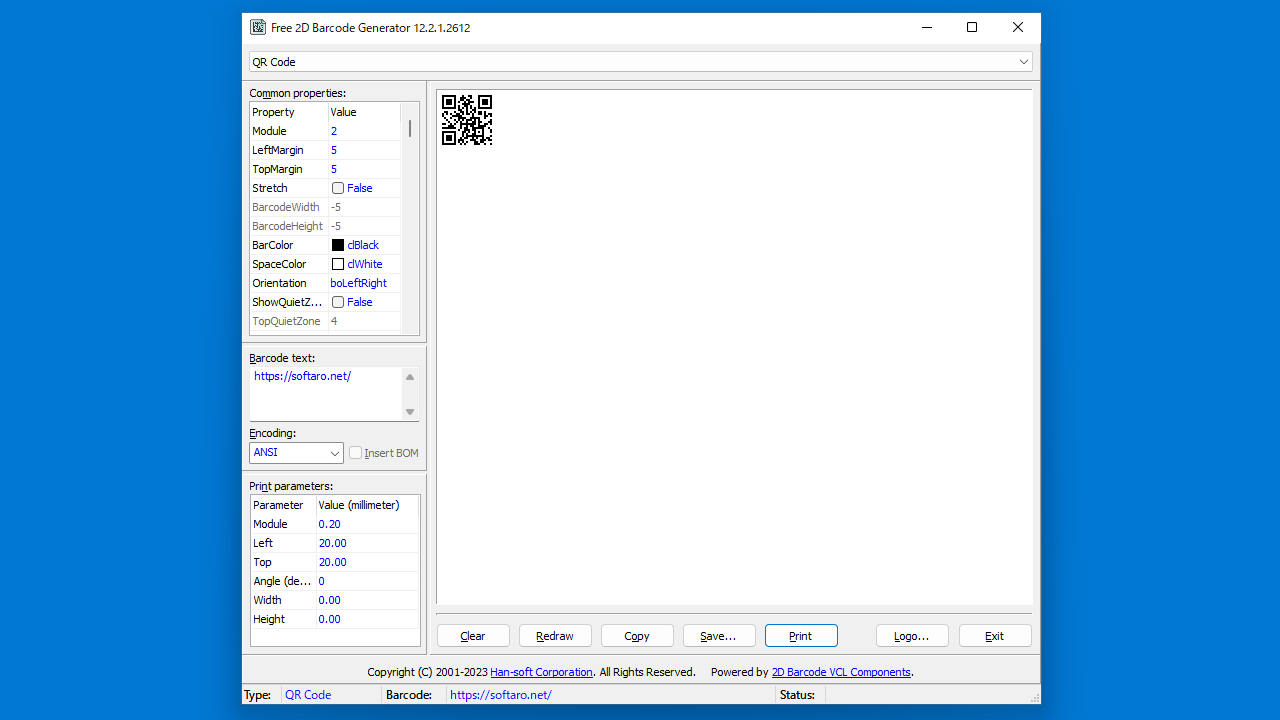
Task: Select the Module value 2 cell
Action: point(364,131)
